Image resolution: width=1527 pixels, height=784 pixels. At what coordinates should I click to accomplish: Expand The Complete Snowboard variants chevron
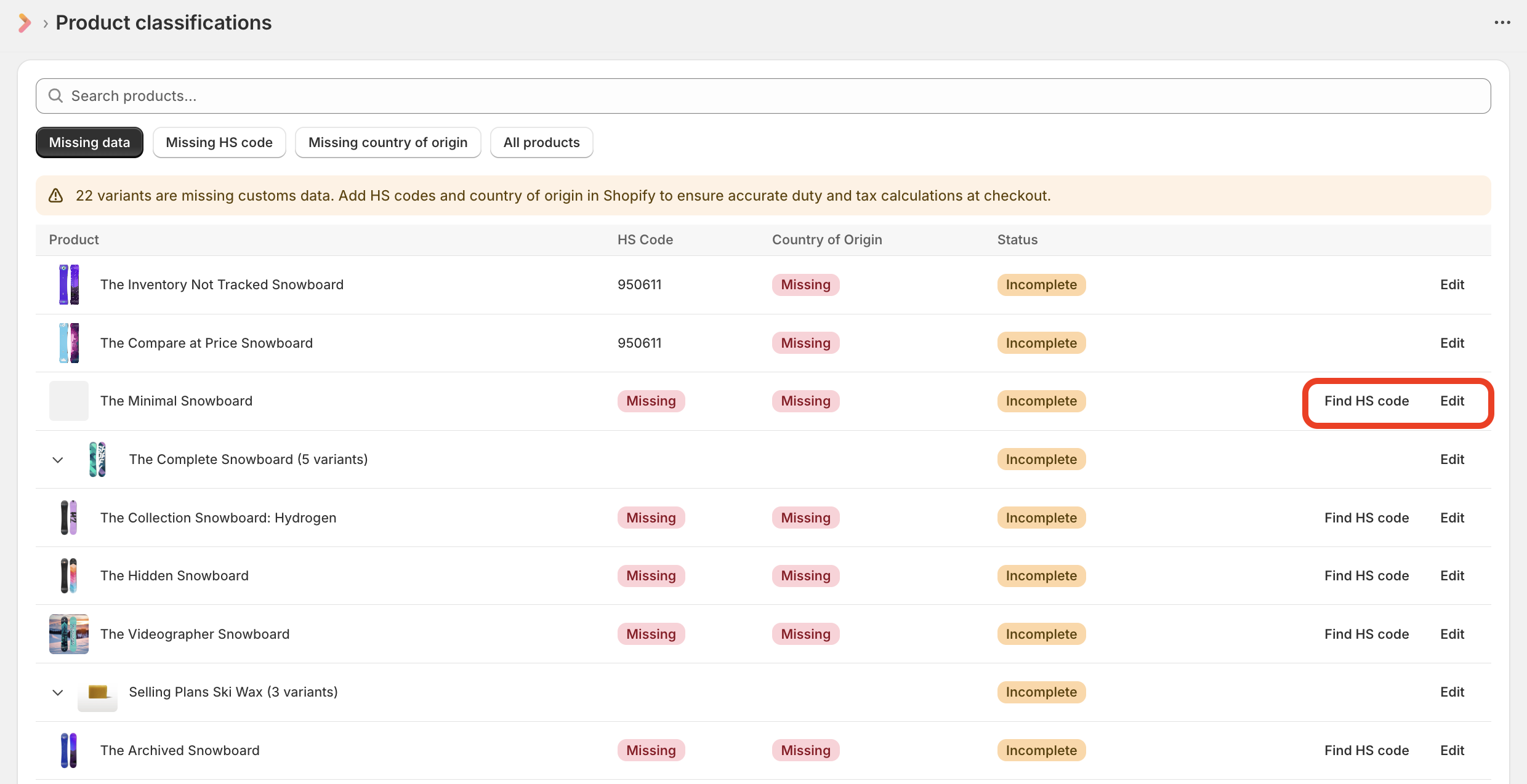pos(58,460)
